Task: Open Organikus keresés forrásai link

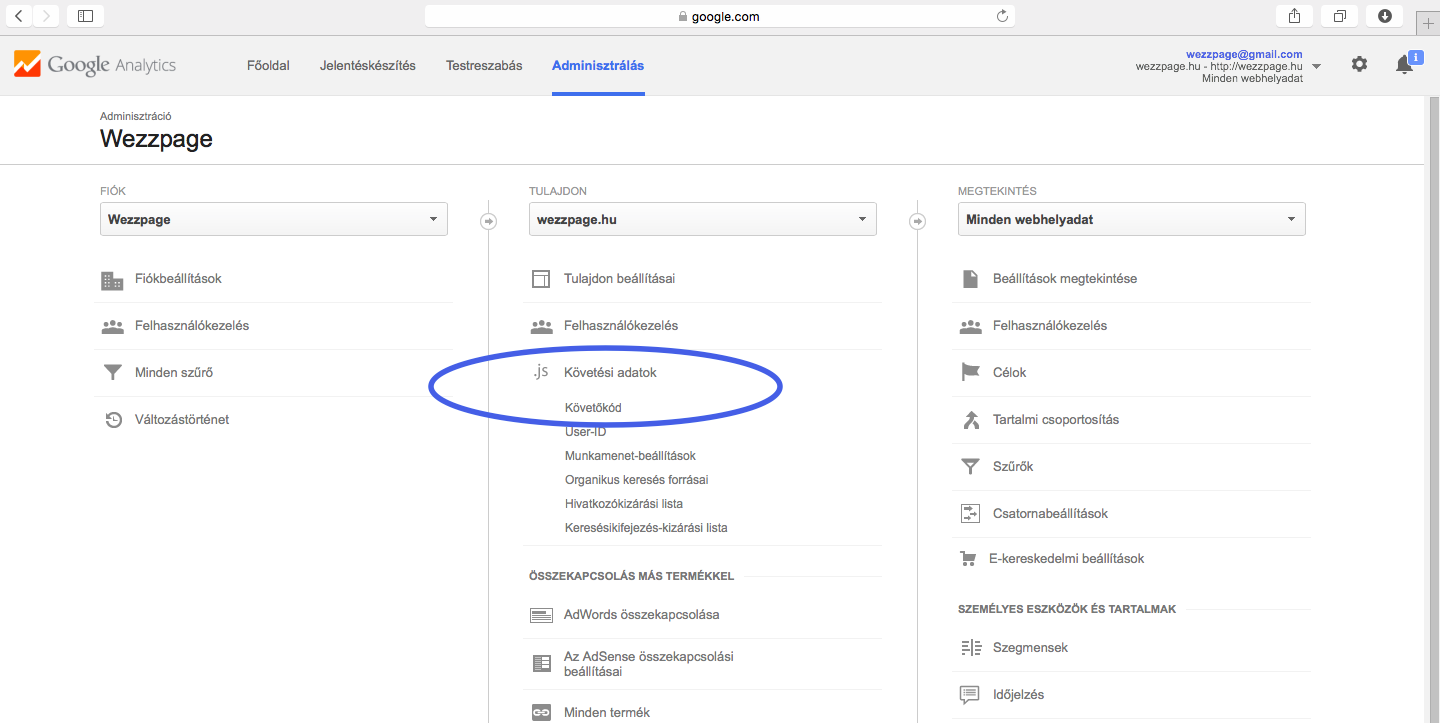Action: click(636, 480)
